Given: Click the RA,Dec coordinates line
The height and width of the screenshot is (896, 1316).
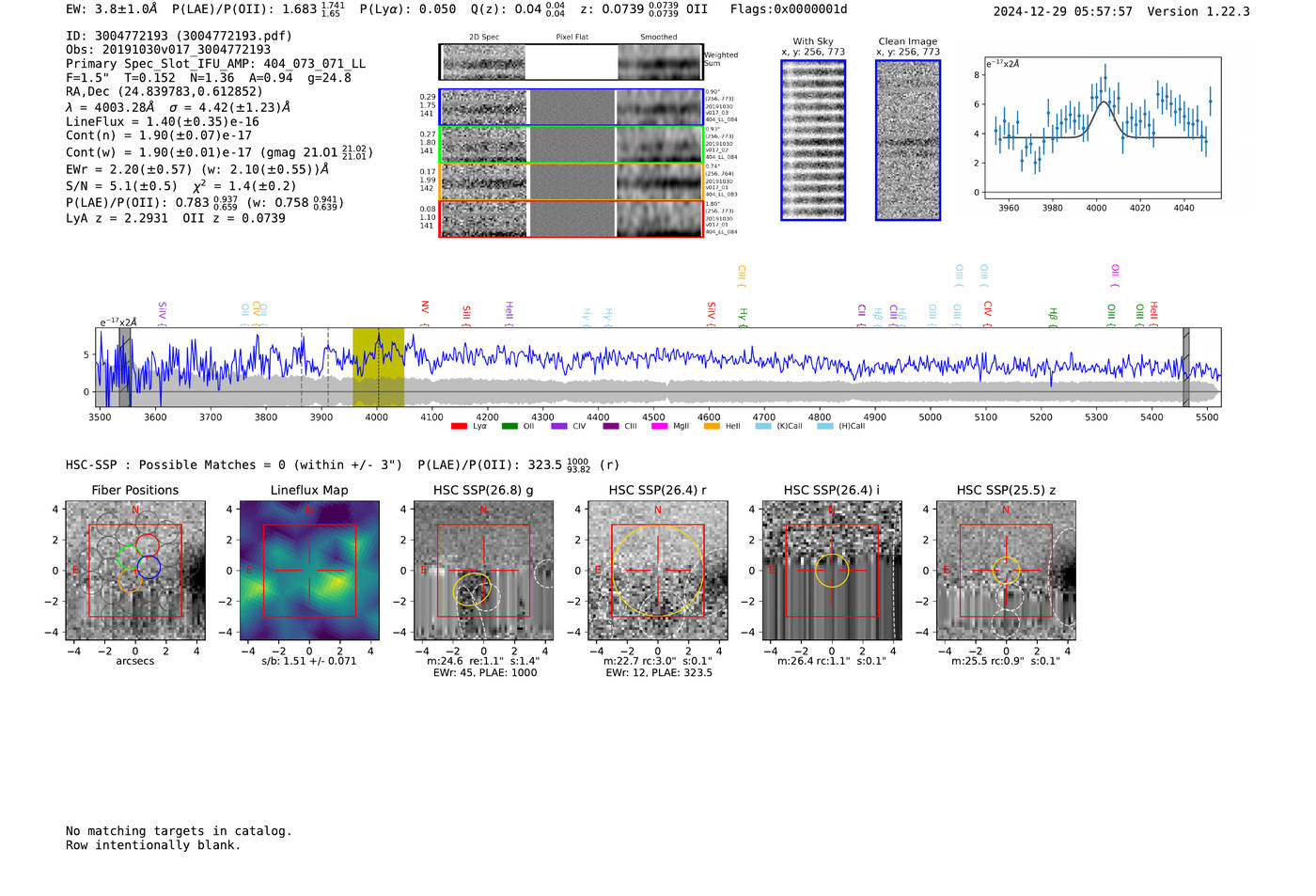Looking at the screenshot, I should tap(164, 91).
